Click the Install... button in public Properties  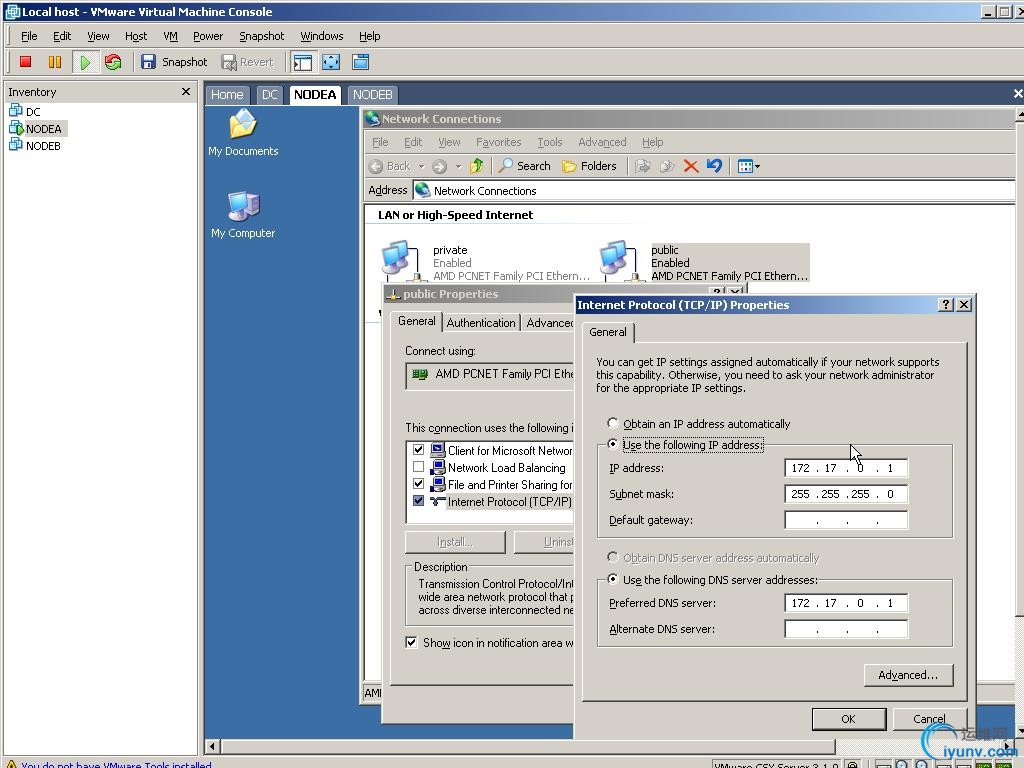tap(455, 542)
